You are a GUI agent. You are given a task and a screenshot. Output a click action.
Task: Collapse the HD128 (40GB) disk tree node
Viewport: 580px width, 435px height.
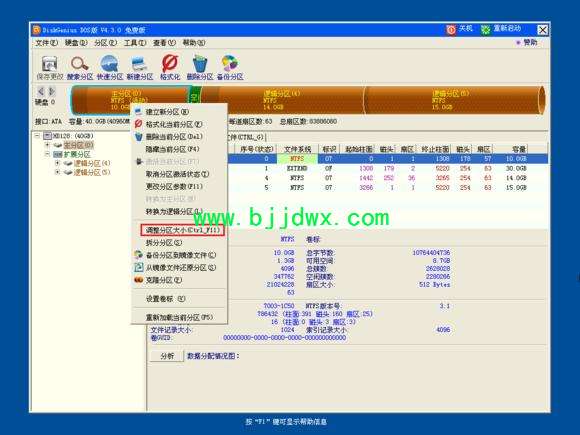click(x=37, y=136)
